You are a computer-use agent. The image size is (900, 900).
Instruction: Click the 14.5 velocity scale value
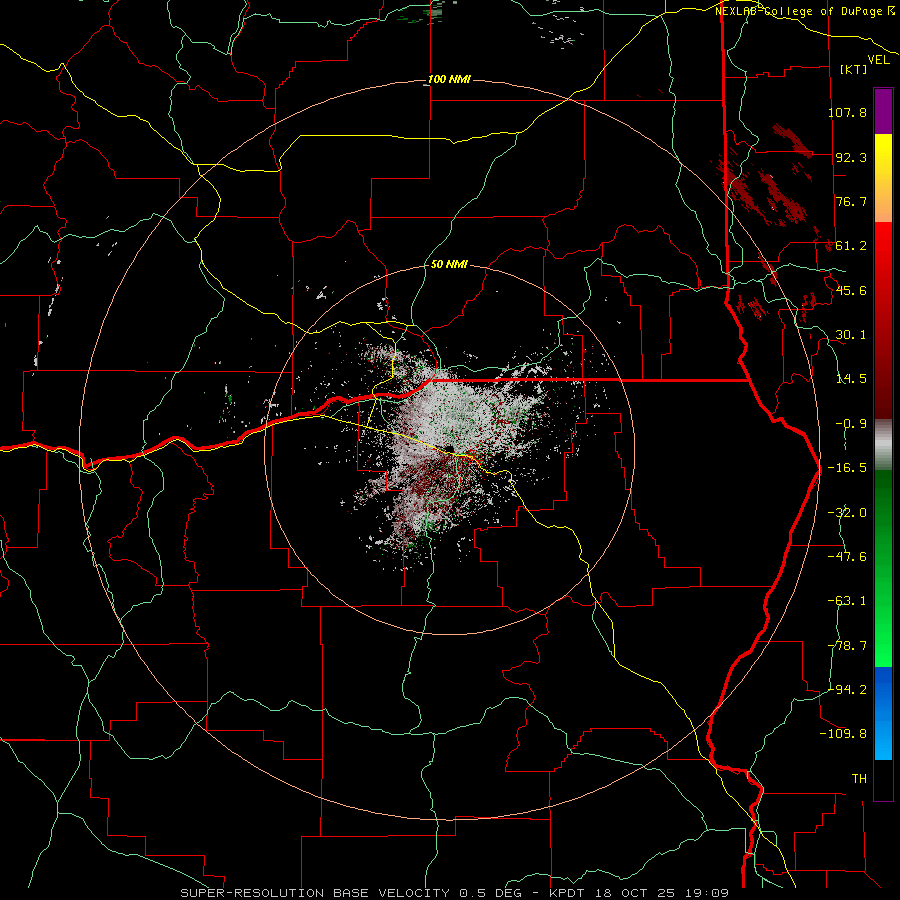tap(851, 379)
